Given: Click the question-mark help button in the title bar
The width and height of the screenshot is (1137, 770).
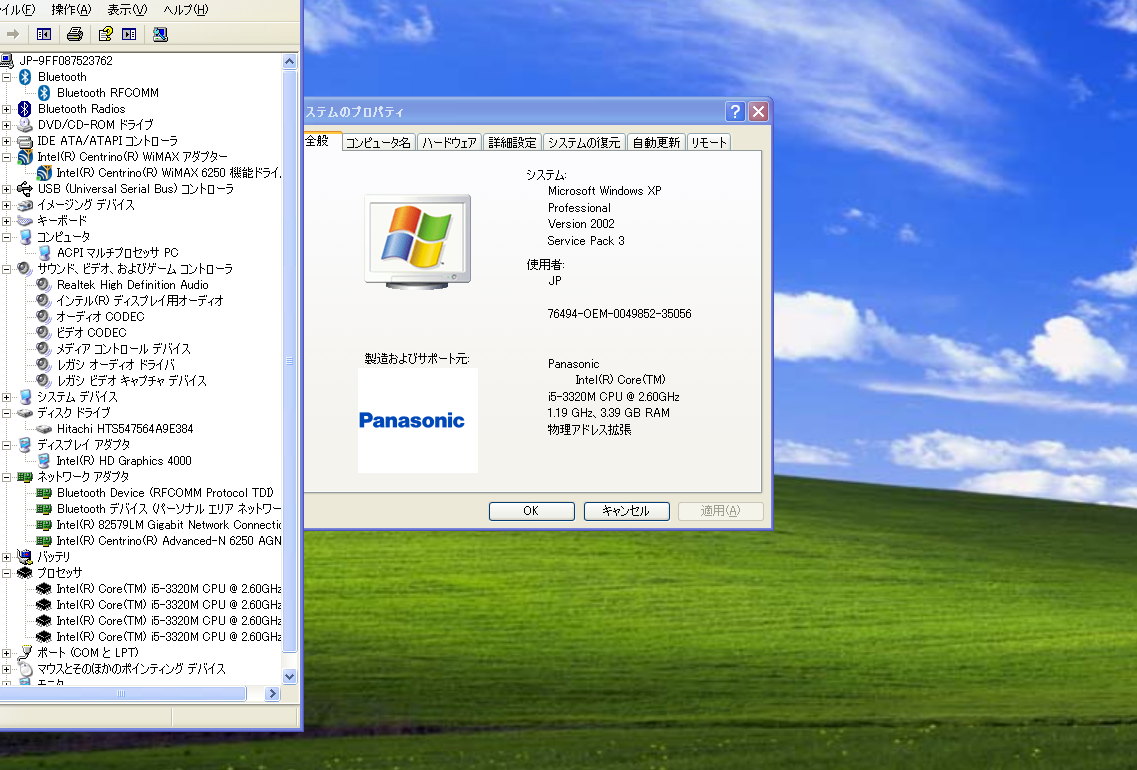Looking at the screenshot, I should coord(735,112).
